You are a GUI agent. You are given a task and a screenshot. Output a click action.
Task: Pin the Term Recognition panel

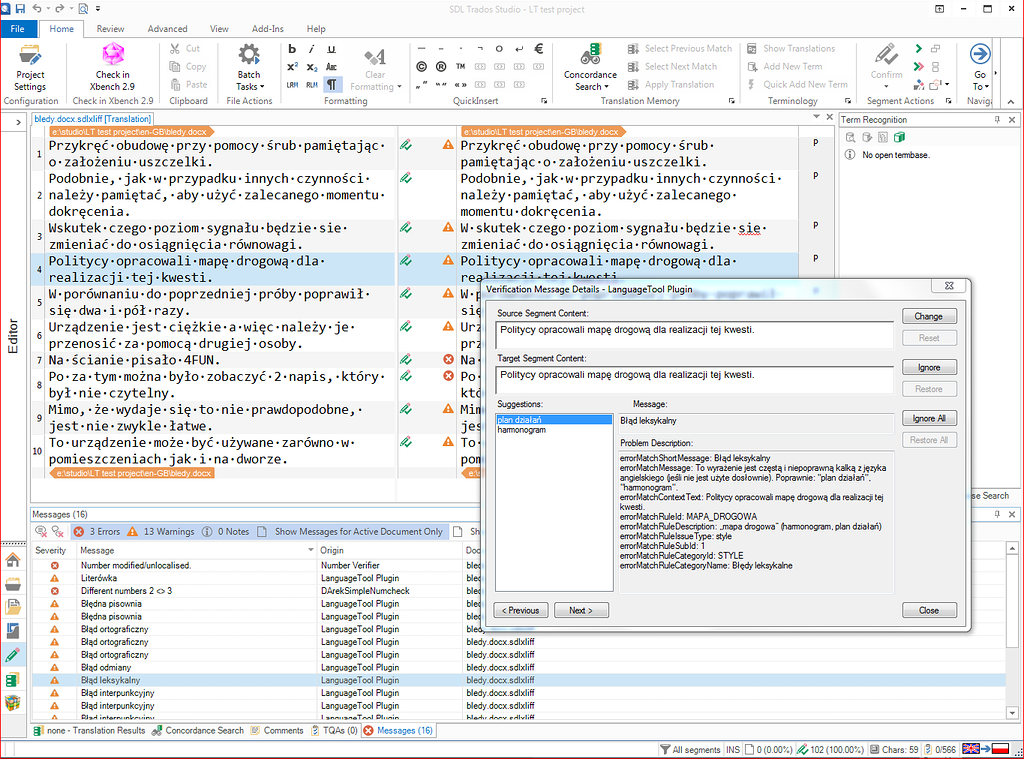point(997,120)
